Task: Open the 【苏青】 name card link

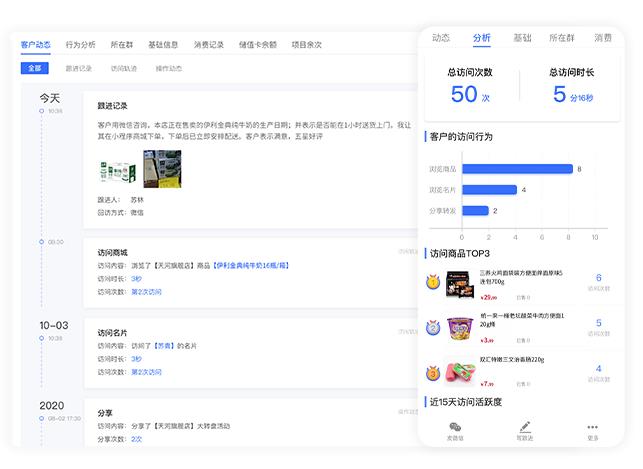Action: coord(164,346)
